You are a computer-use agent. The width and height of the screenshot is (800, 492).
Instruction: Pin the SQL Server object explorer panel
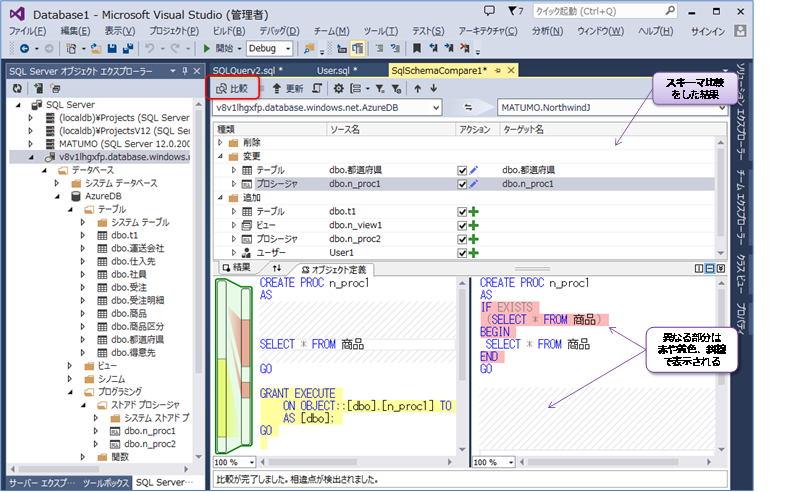click(x=185, y=71)
